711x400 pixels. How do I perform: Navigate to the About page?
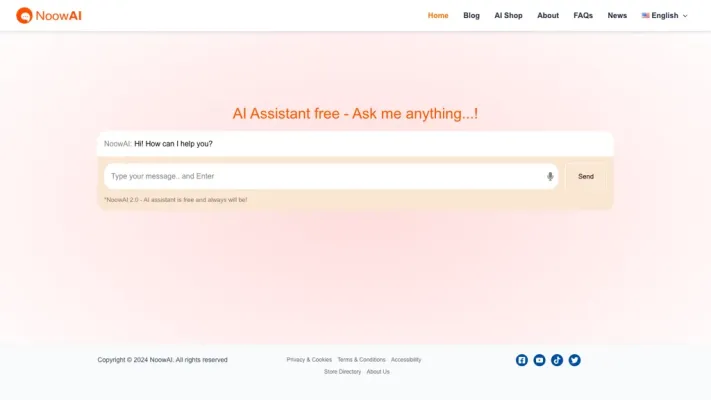[x=548, y=16]
